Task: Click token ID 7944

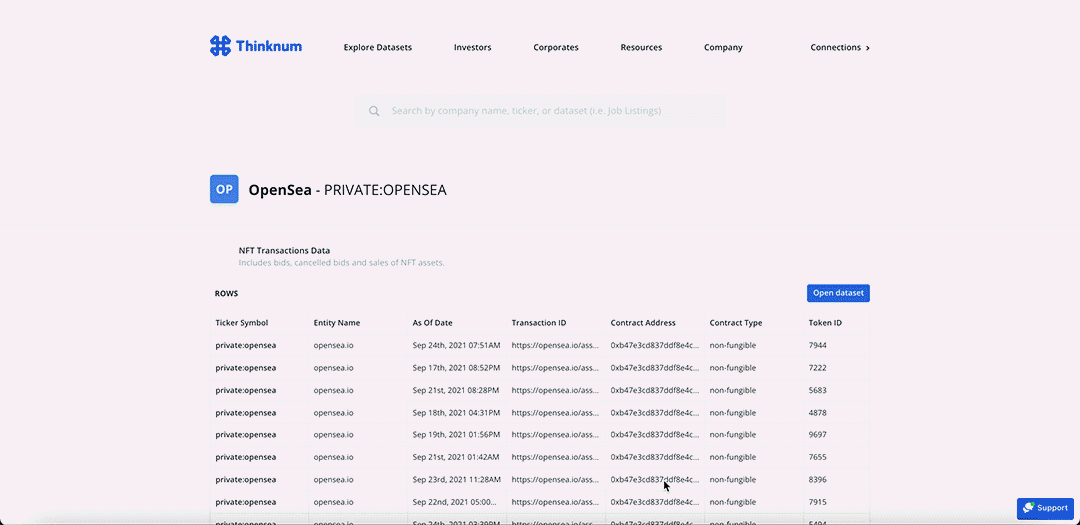Action: click(x=818, y=345)
